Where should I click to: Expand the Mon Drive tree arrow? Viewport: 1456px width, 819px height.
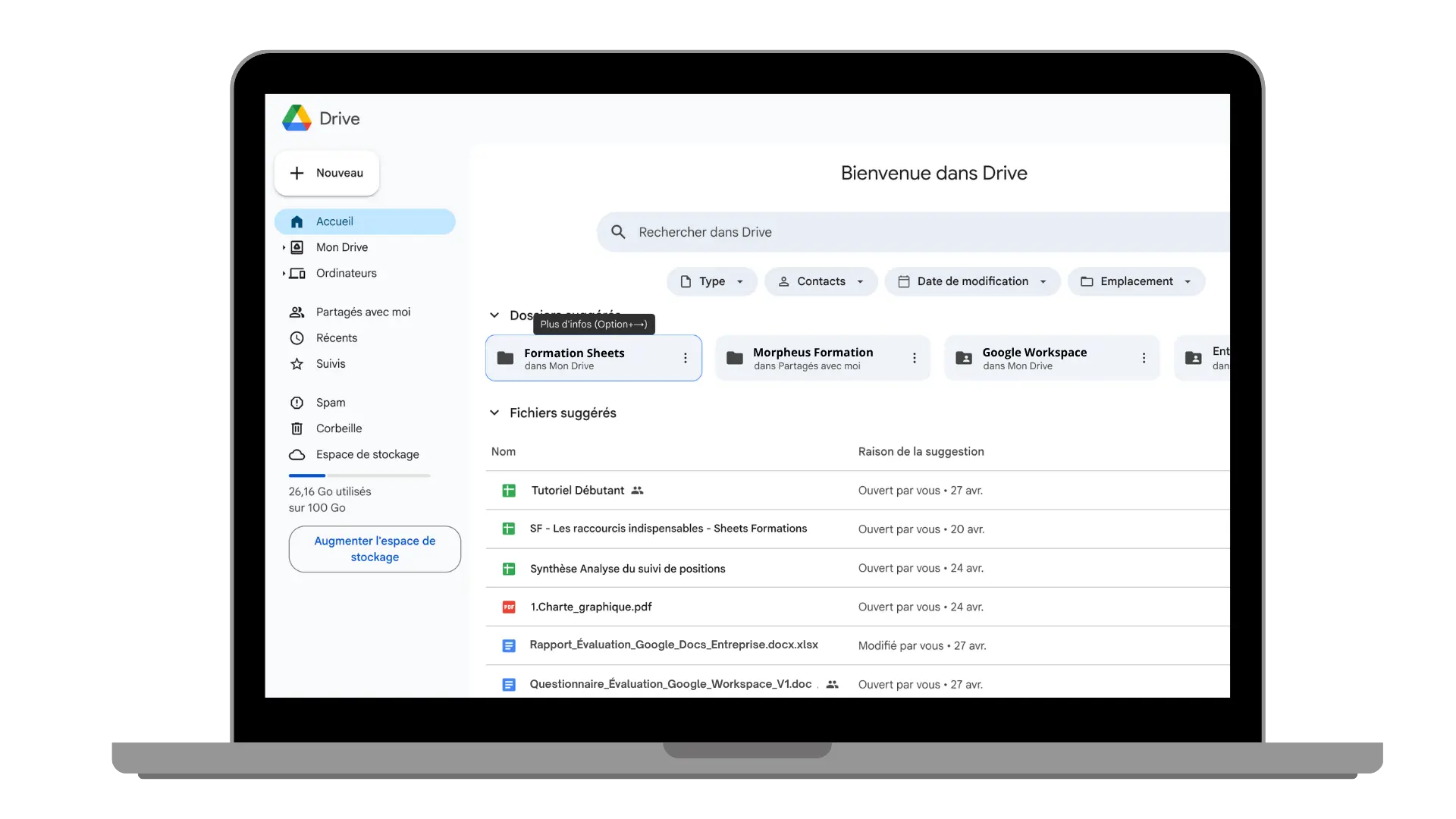284,247
